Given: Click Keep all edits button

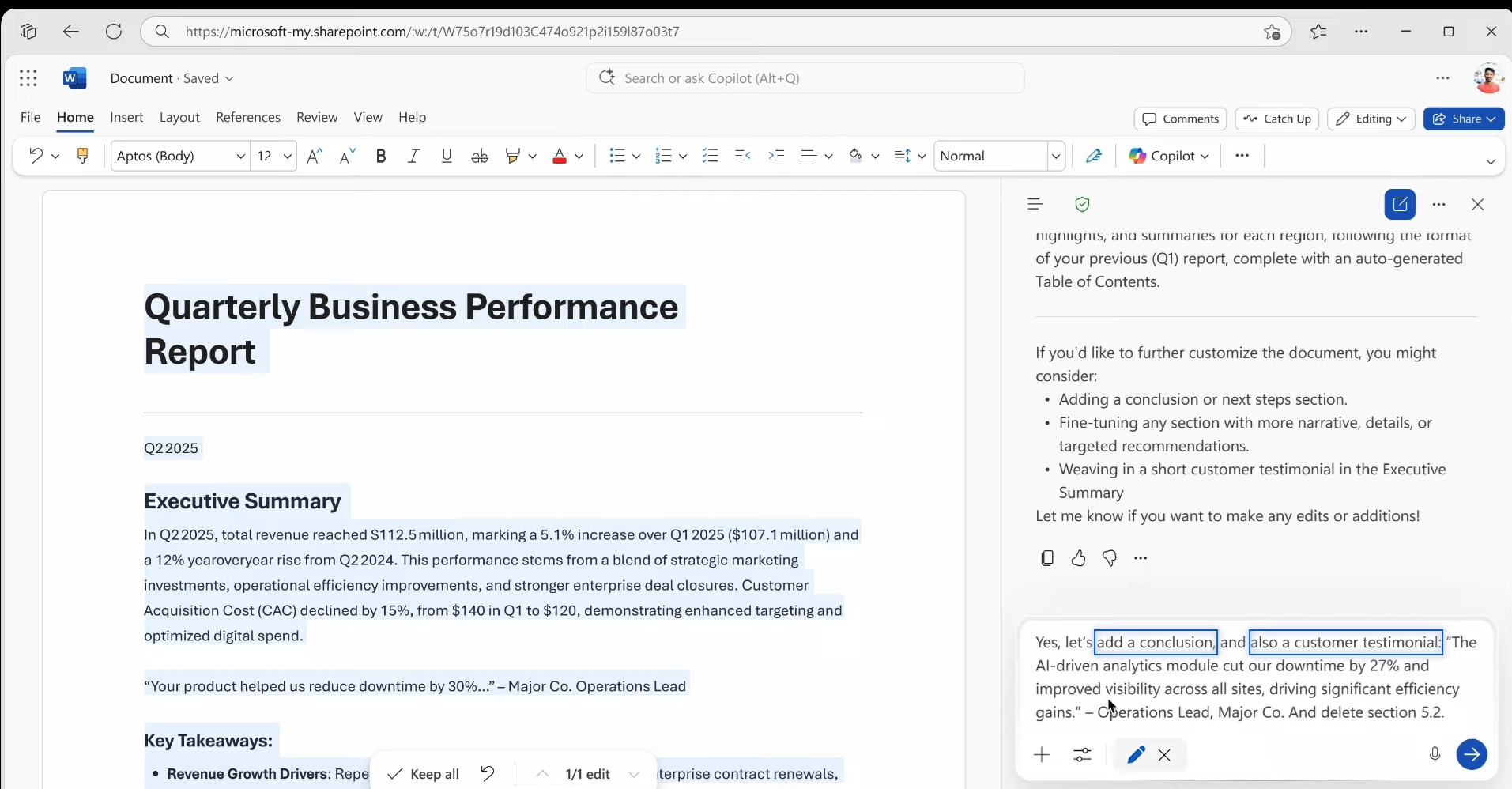Looking at the screenshot, I should [x=424, y=774].
